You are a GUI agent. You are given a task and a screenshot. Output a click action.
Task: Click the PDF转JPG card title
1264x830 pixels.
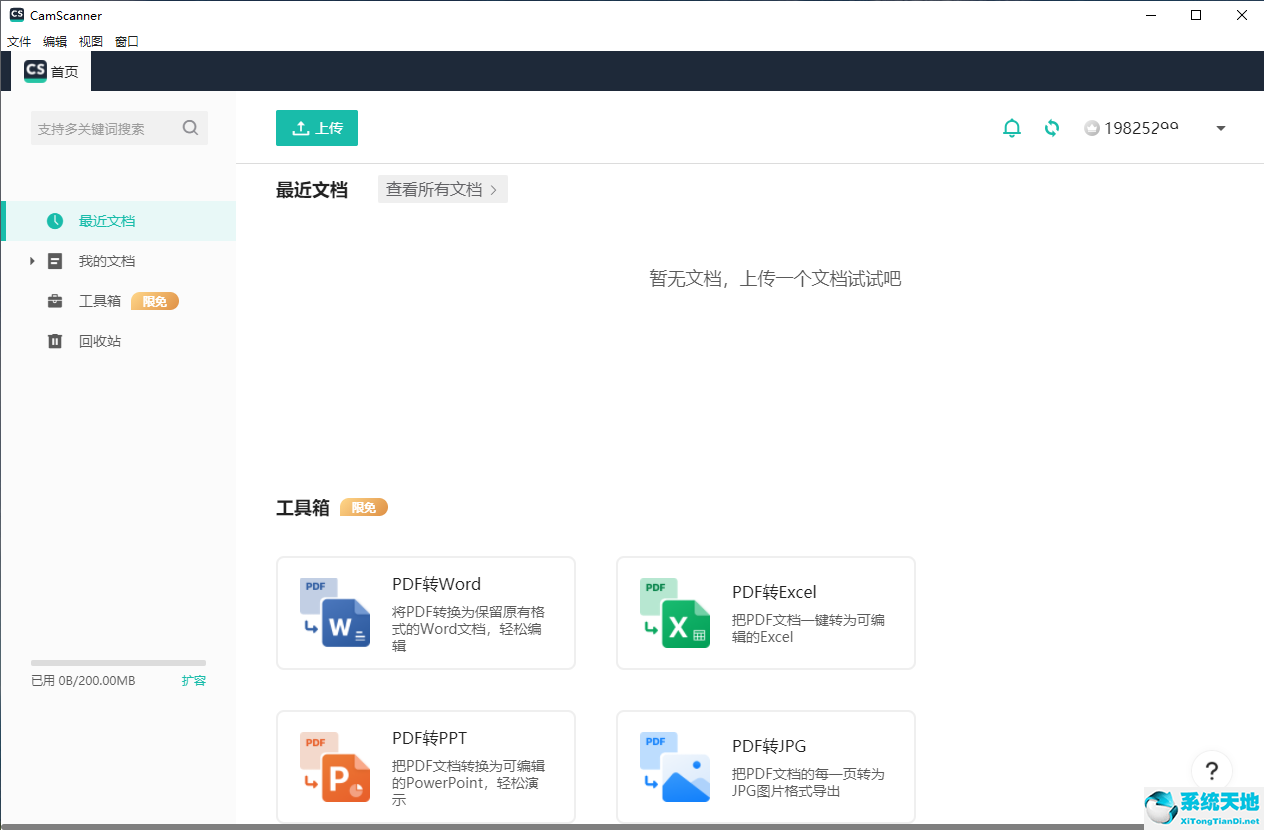[x=769, y=746]
